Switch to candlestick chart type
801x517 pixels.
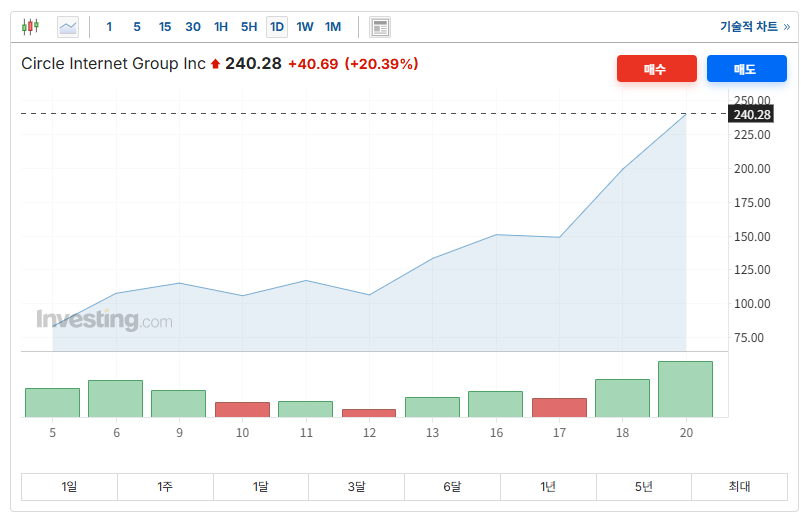pyautogui.click(x=30, y=27)
